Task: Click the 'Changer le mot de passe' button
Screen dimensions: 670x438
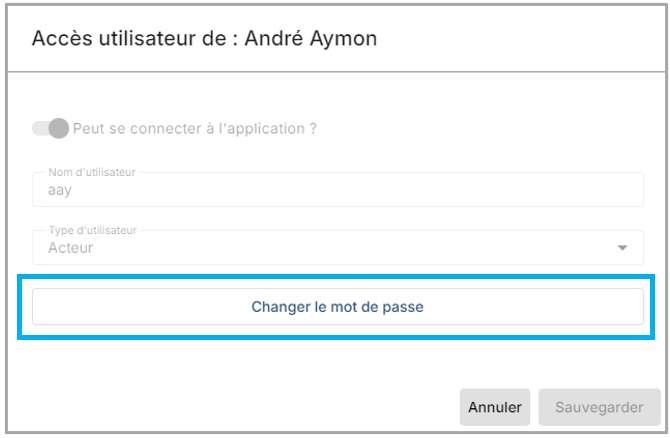Action: (x=337, y=307)
